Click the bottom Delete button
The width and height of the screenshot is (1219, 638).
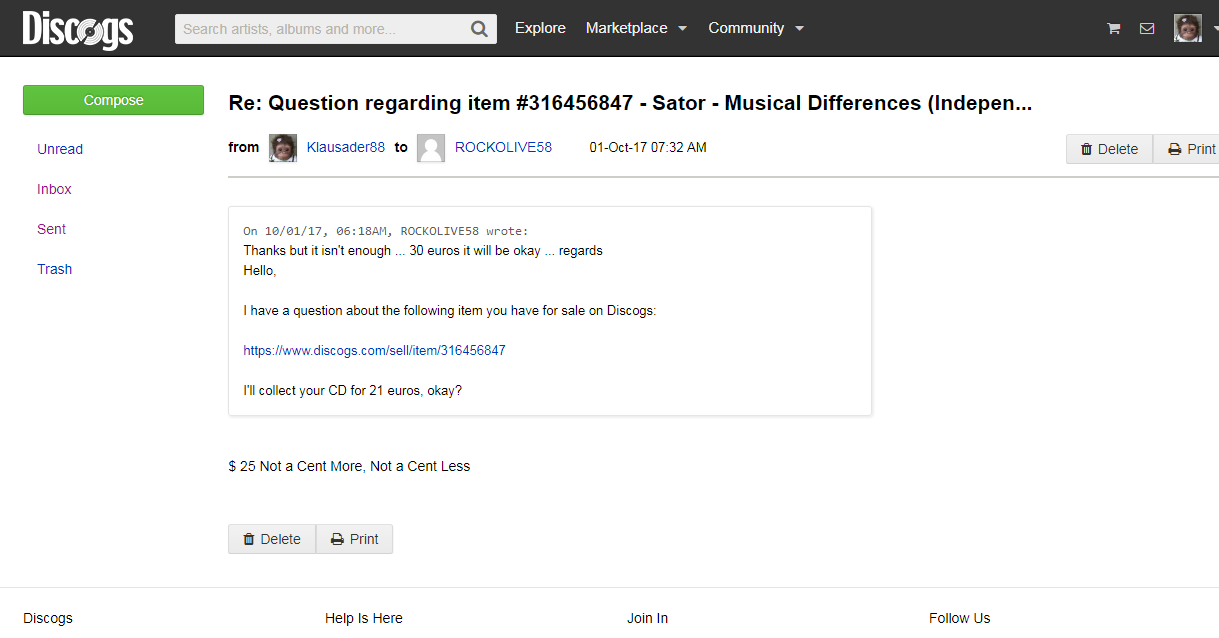point(272,539)
